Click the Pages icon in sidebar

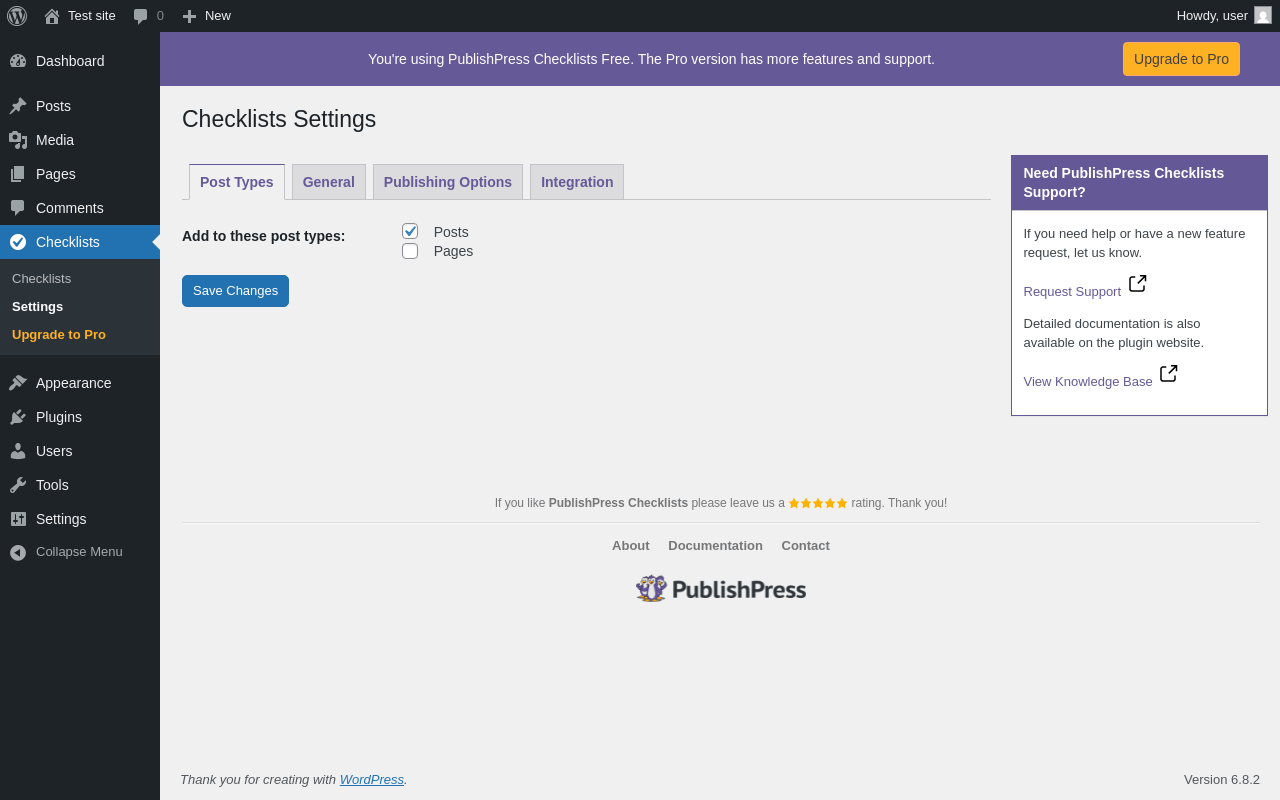[18, 174]
